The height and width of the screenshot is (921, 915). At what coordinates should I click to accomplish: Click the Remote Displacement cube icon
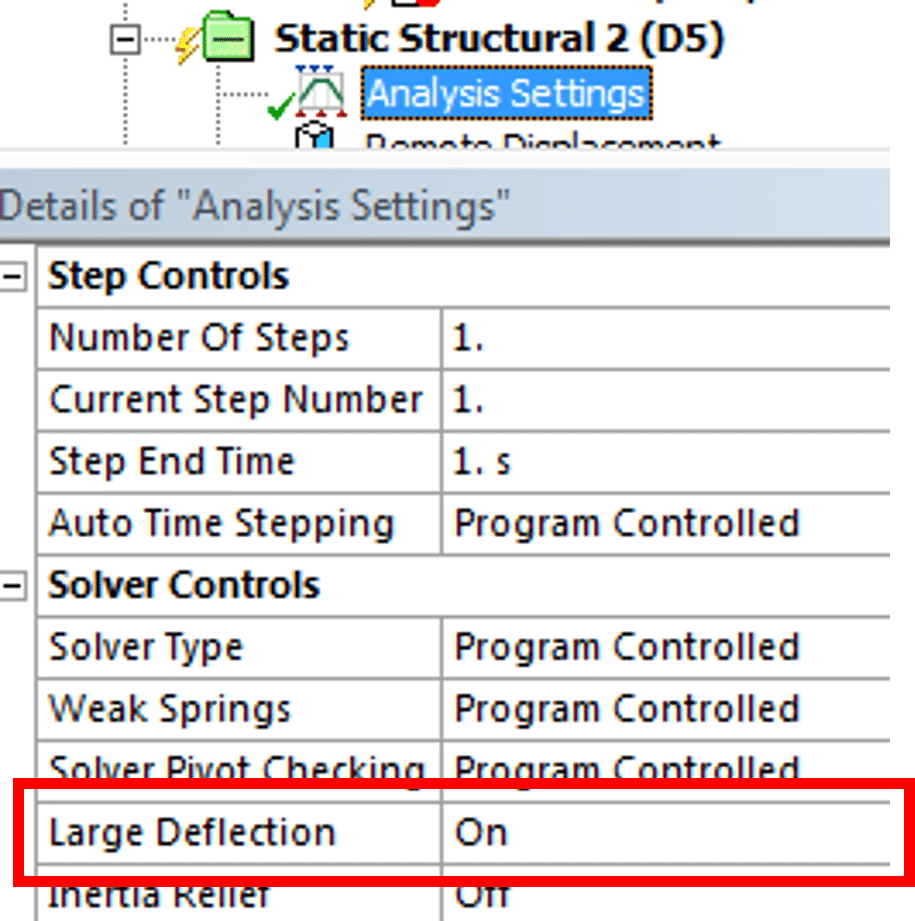(314, 135)
